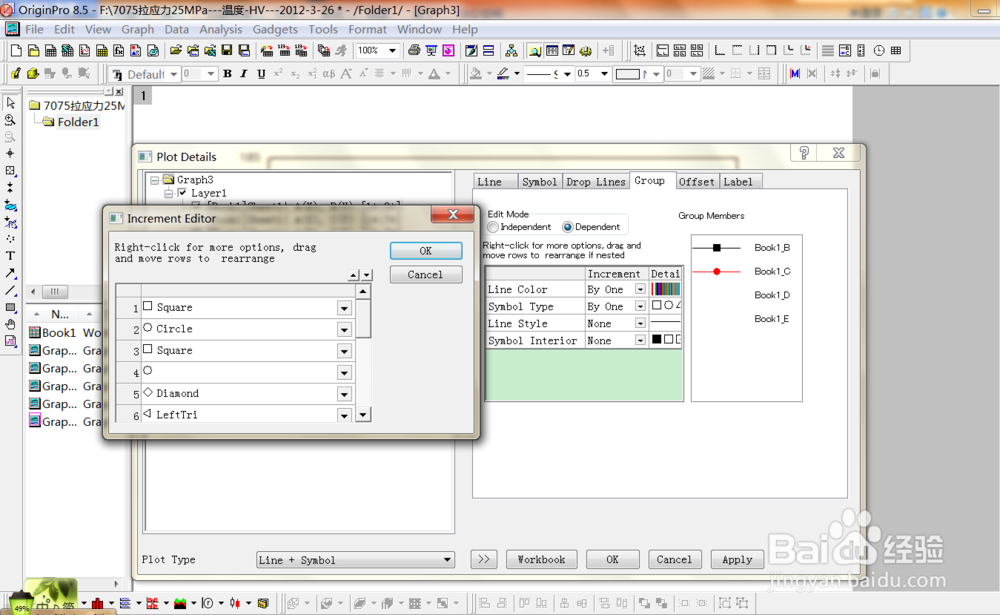Toggle Underline text formatting
The height and width of the screenshot is (615, 1000).
(261, 74)
